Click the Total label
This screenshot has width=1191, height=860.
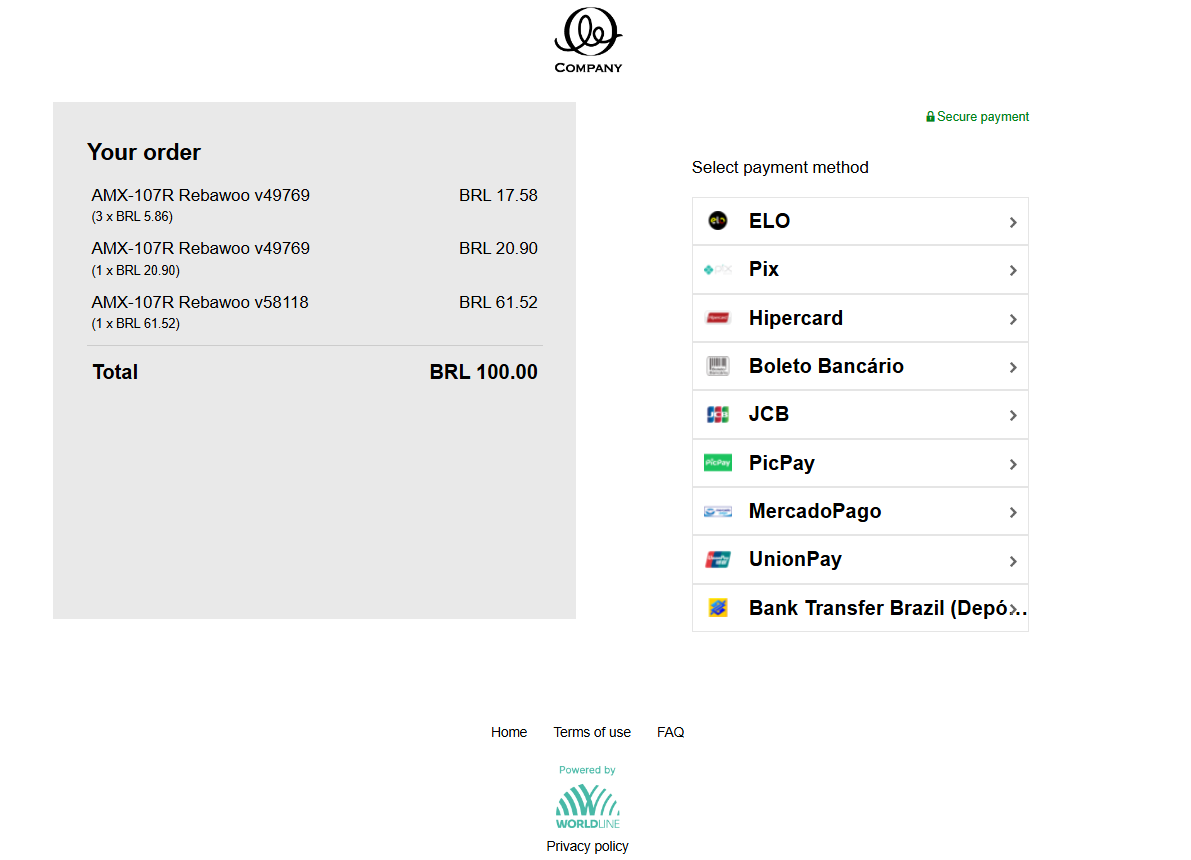pos(115,372)
